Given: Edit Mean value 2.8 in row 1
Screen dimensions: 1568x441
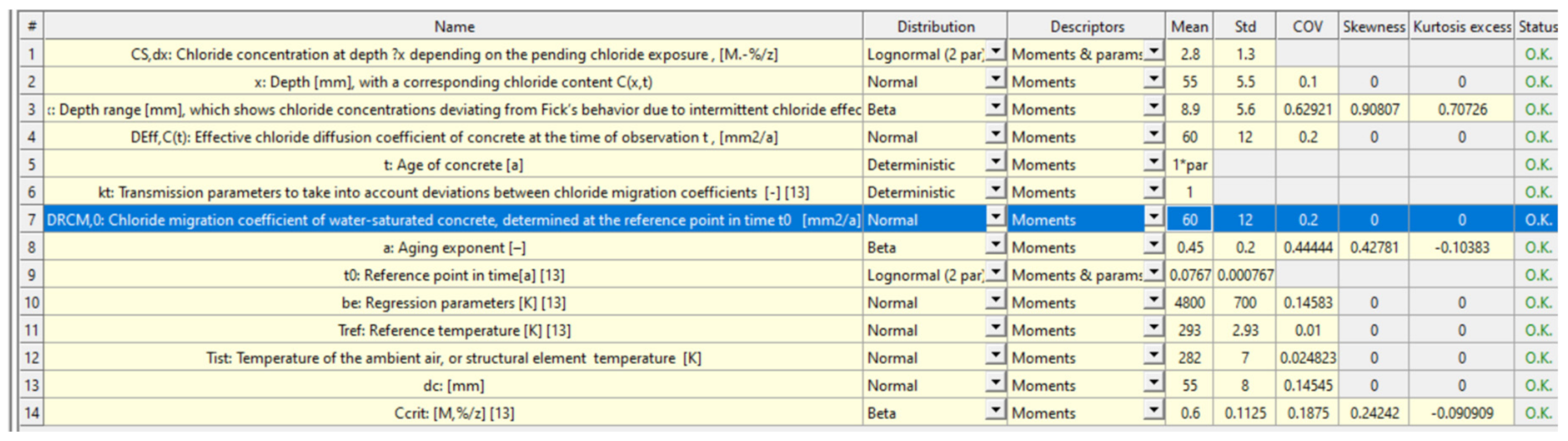Looking at the screenshot, I should click(x=1189, y=54).
